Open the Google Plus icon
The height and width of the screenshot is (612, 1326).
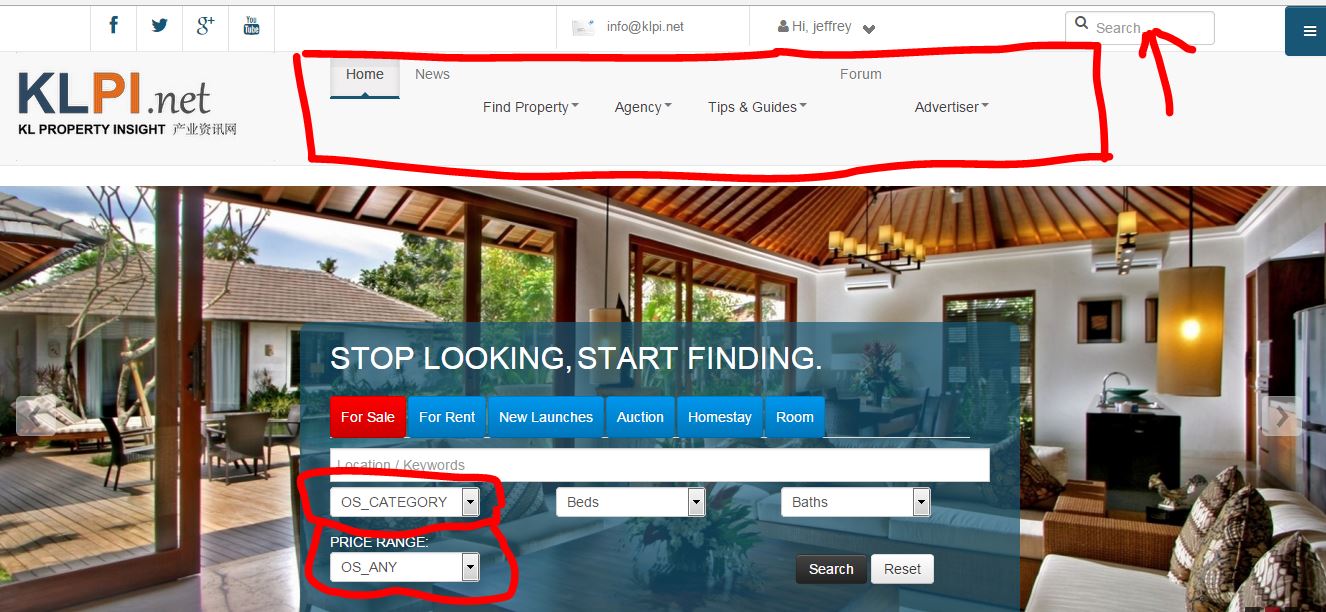pyautogui.click(x=206, y=26)
